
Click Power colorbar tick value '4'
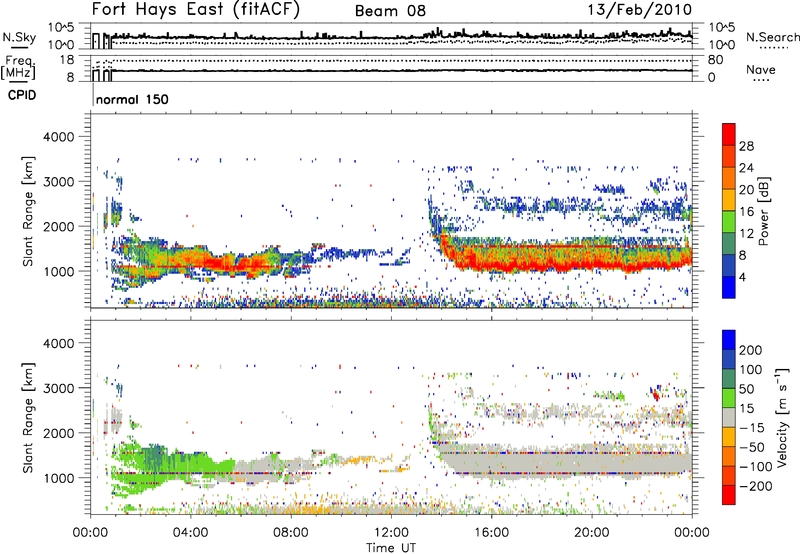click(x=743, y=277)
